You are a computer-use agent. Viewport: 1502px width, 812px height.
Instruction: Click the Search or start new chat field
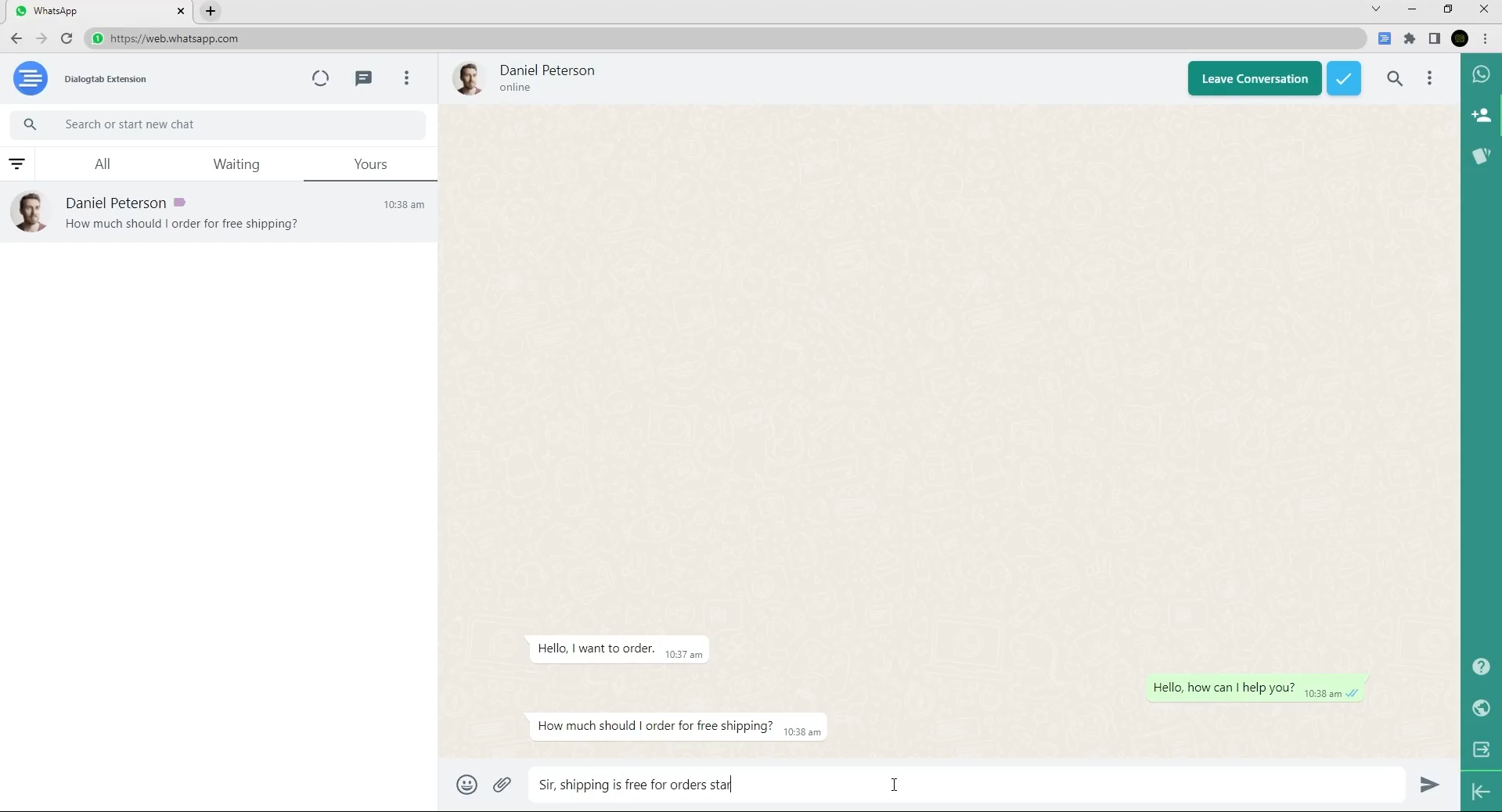point(235,124)
